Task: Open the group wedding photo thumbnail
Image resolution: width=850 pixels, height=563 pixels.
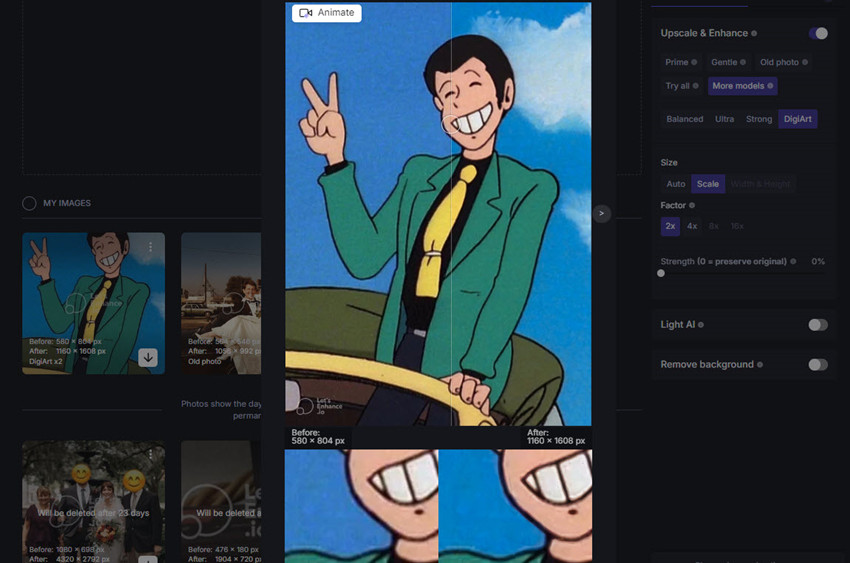Action: [x=93, y=502]
